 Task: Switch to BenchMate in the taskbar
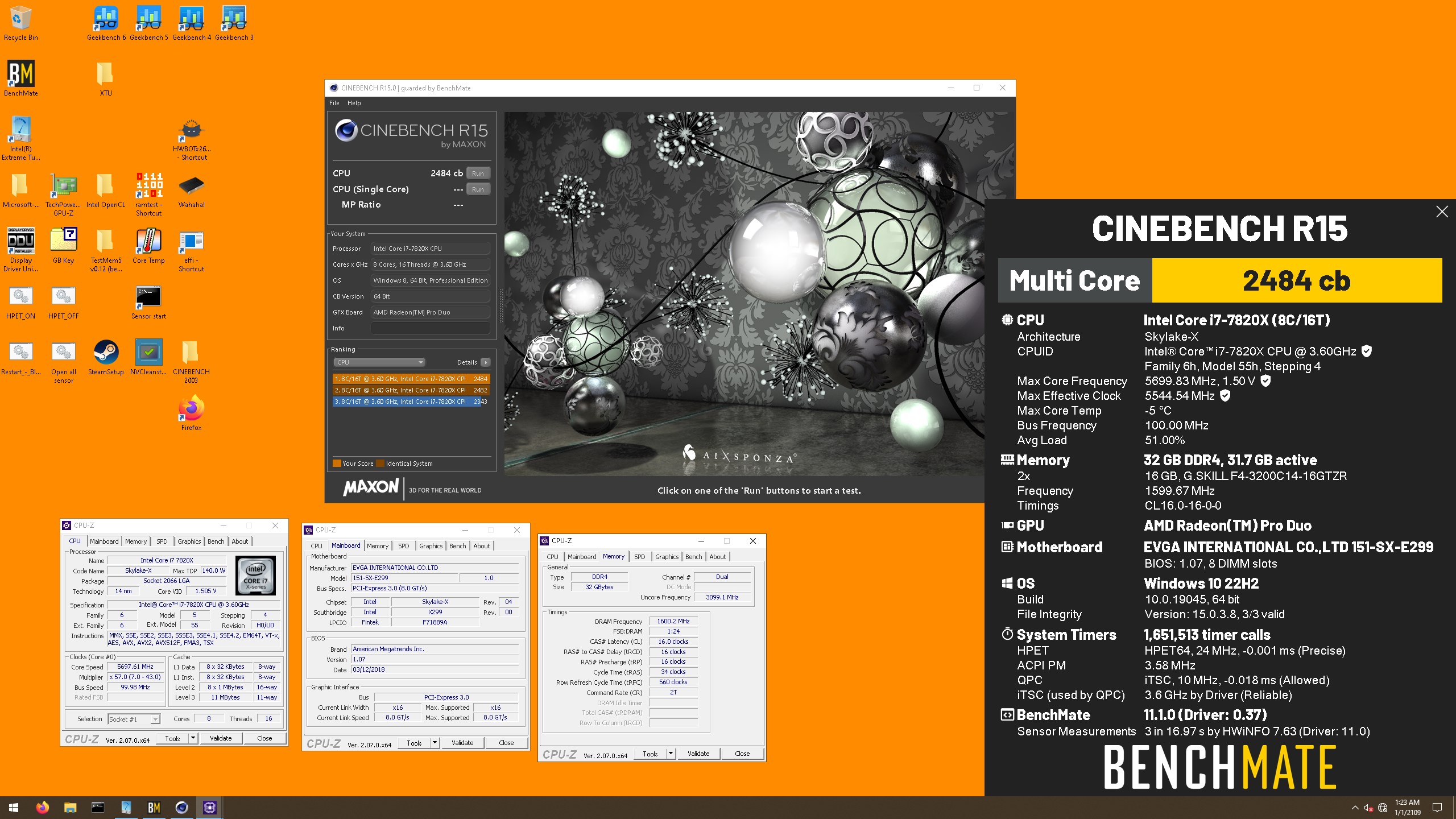[x=154, y=808]
